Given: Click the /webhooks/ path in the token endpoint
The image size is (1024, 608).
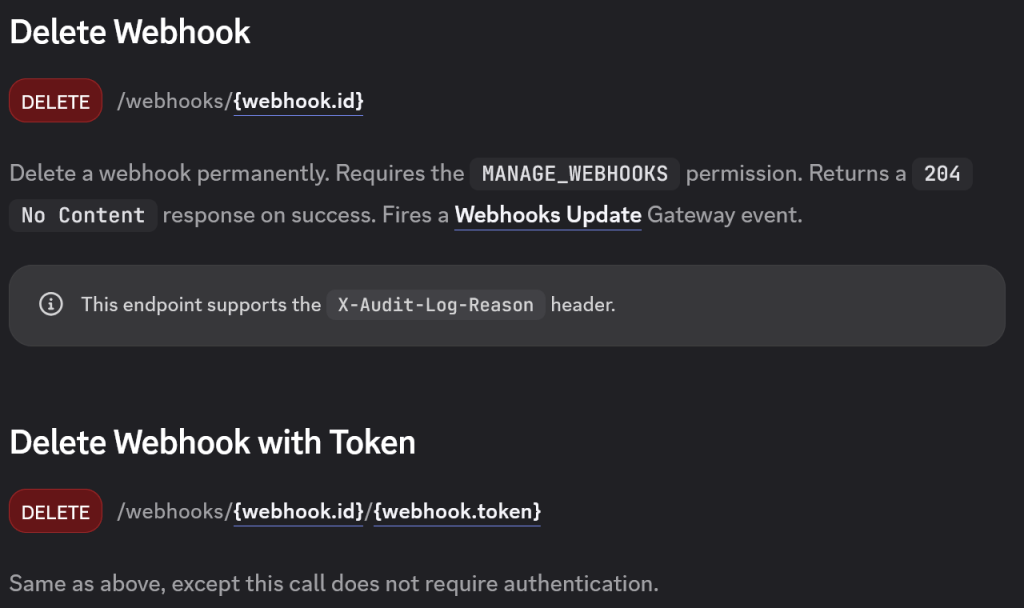Looking at the screenshot, I should [x=174, y=512].
